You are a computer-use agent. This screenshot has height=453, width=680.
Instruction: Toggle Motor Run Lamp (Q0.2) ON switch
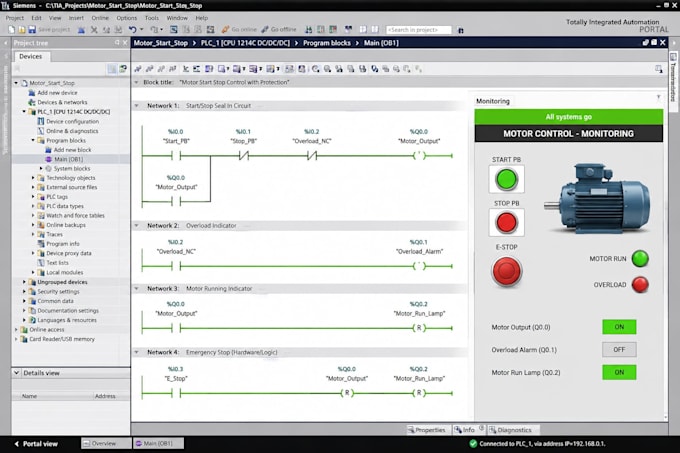[x=619, y=372]
